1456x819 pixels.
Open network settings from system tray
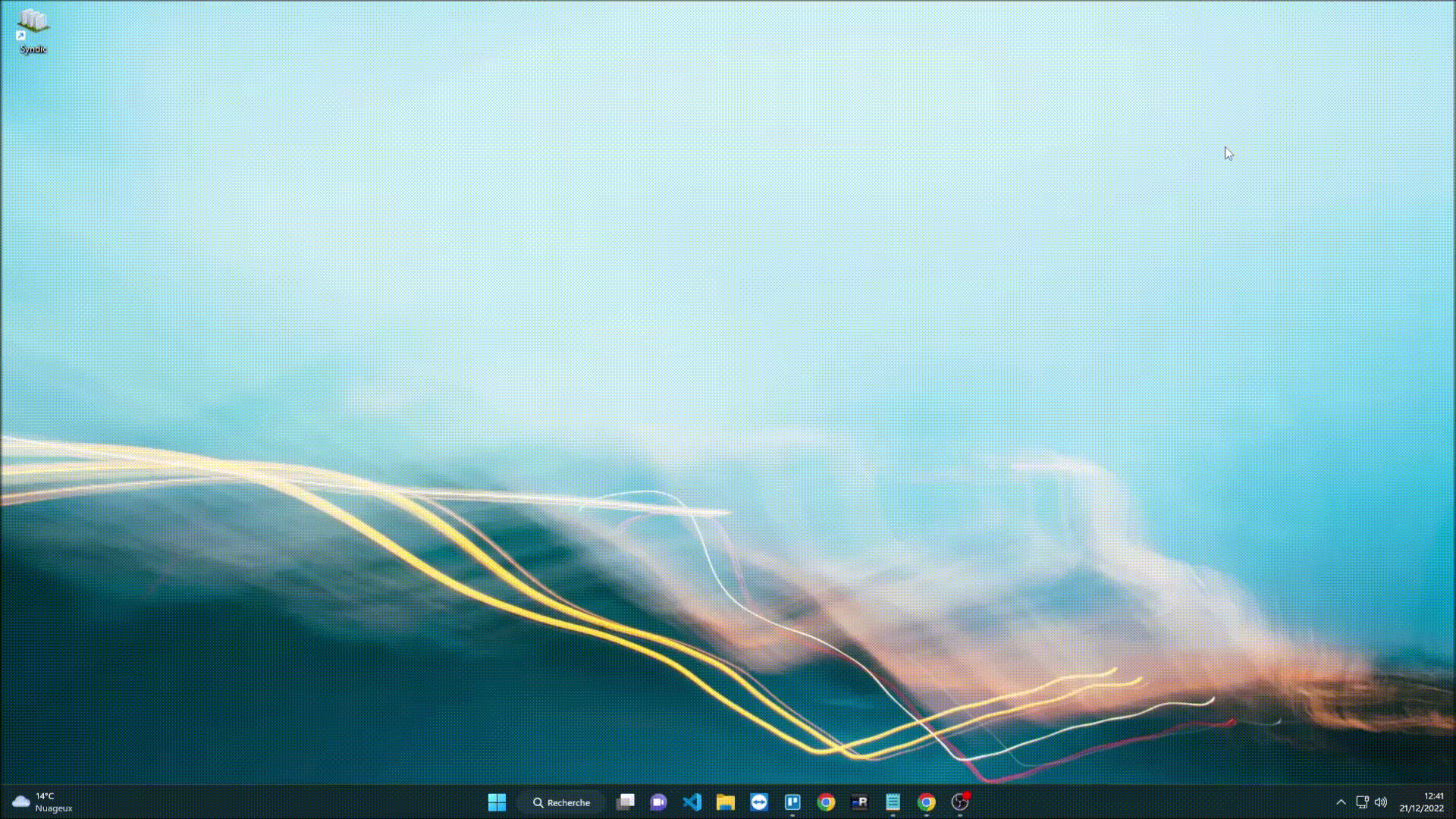(1362, 802)
